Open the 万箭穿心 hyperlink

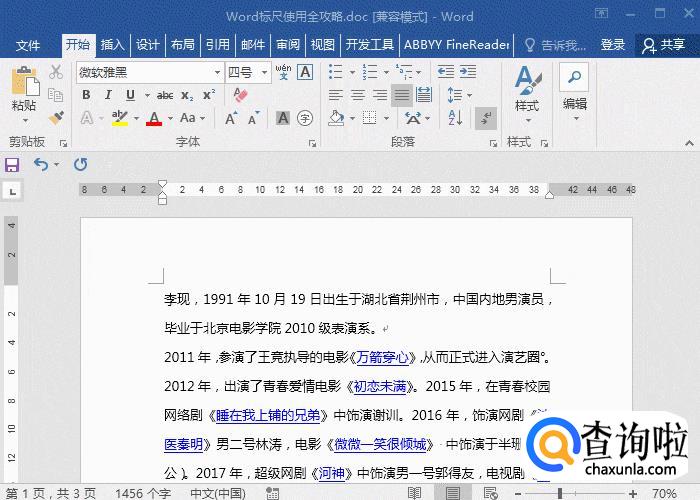tap(382, 357)
